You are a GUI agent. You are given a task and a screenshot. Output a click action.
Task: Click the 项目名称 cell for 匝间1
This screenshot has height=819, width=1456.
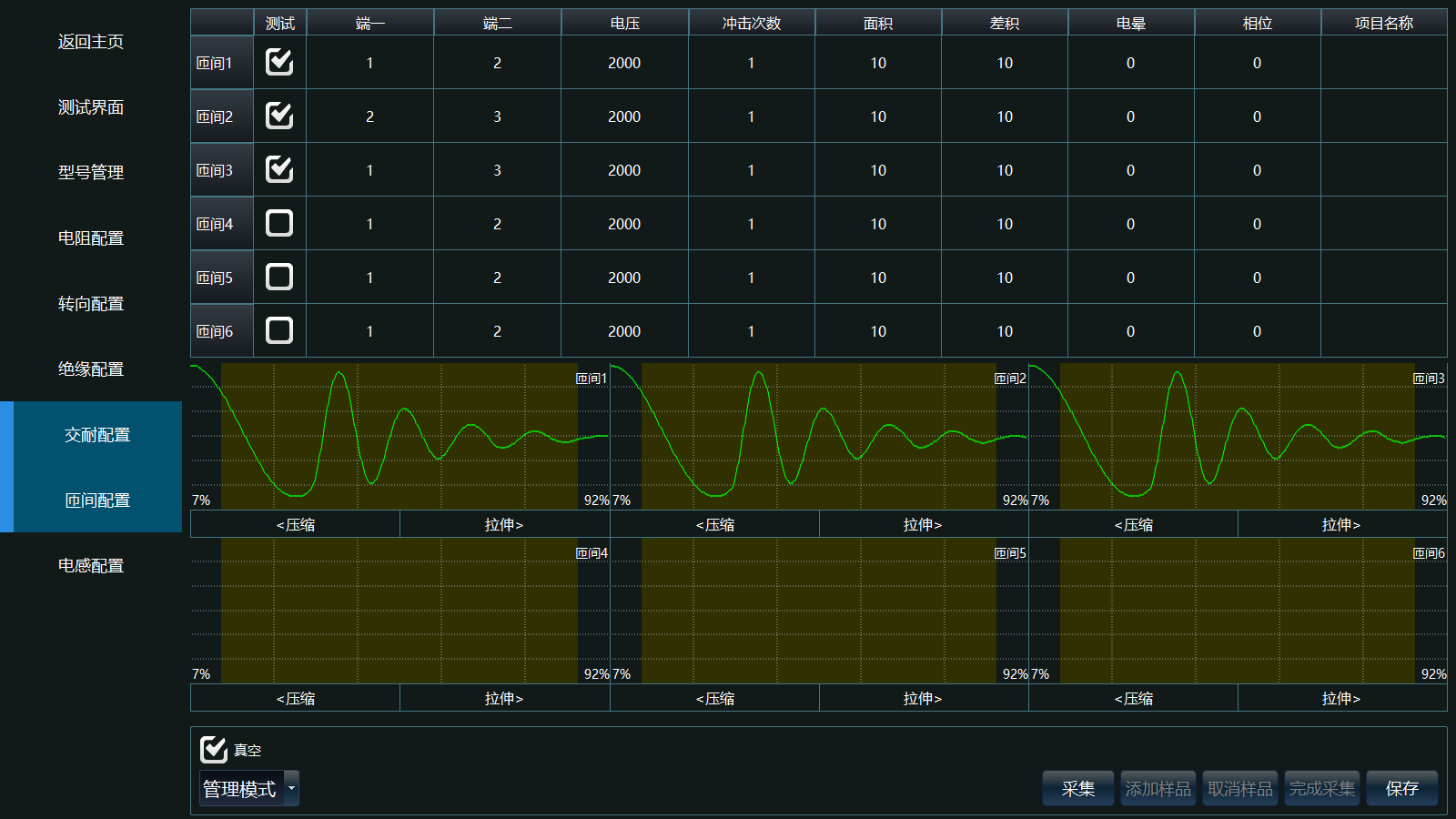click(x=1383, y=63)
